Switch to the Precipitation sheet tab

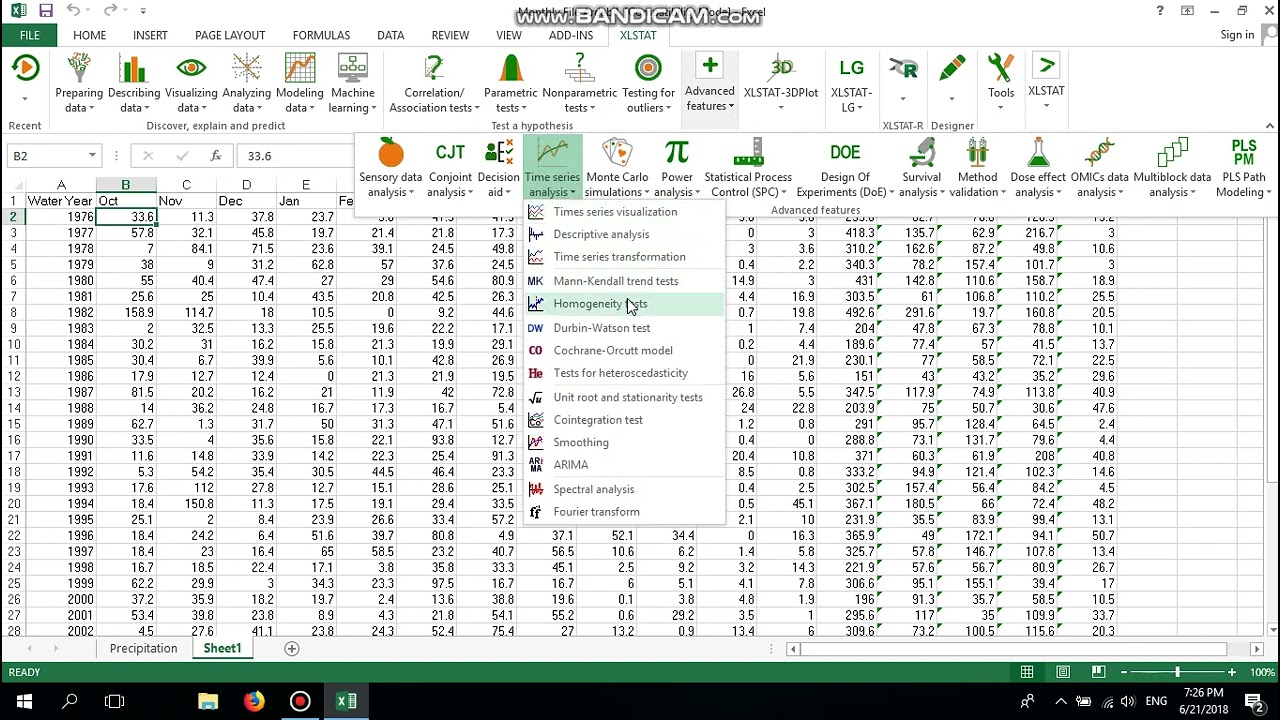pos(143,649)
